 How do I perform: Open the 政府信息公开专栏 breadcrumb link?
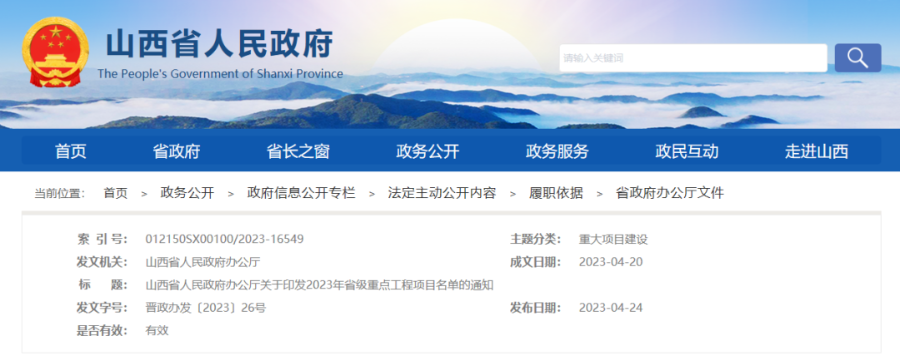click(x=301, y=193)
